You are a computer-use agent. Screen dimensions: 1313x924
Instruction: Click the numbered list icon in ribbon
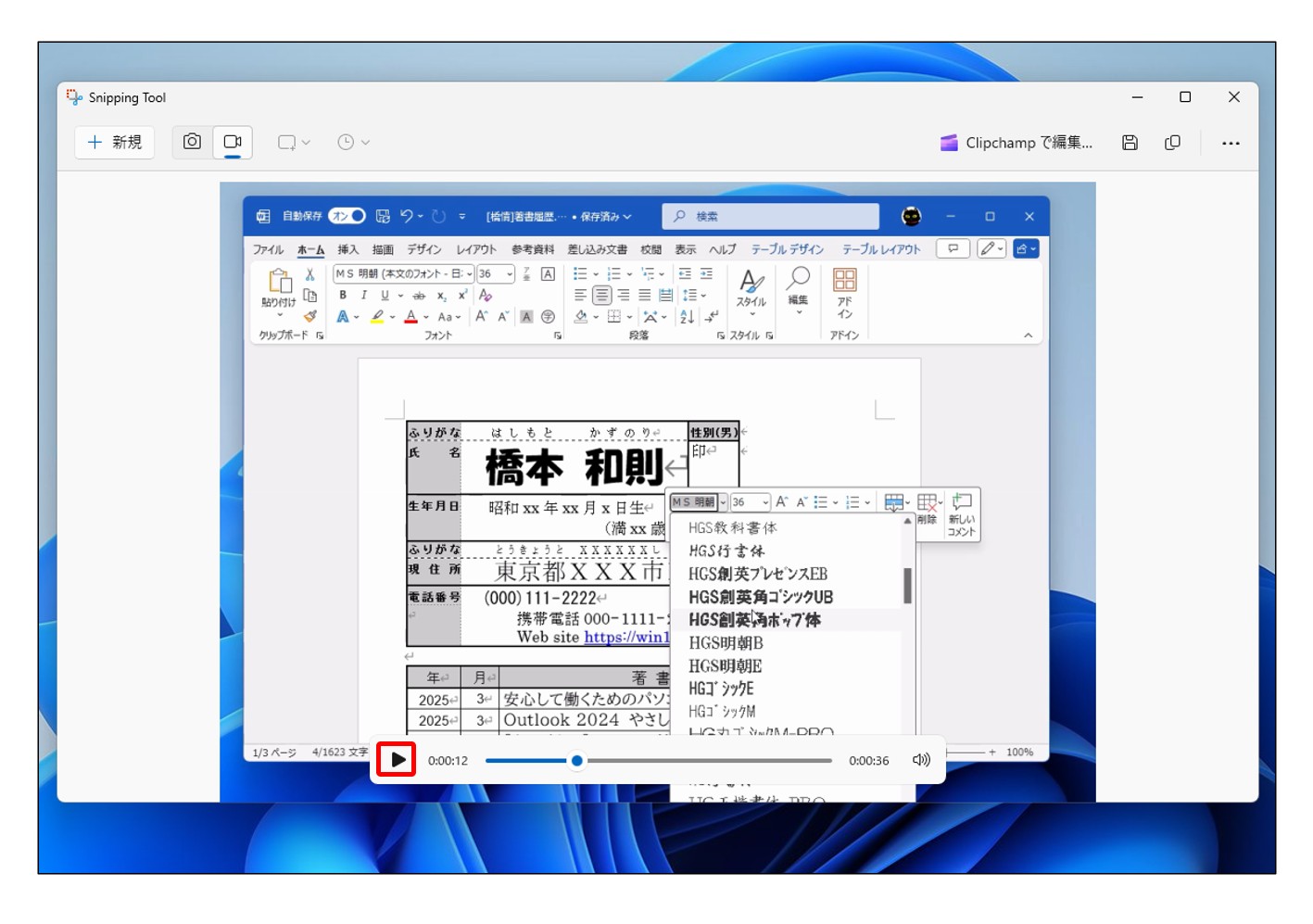613,273
